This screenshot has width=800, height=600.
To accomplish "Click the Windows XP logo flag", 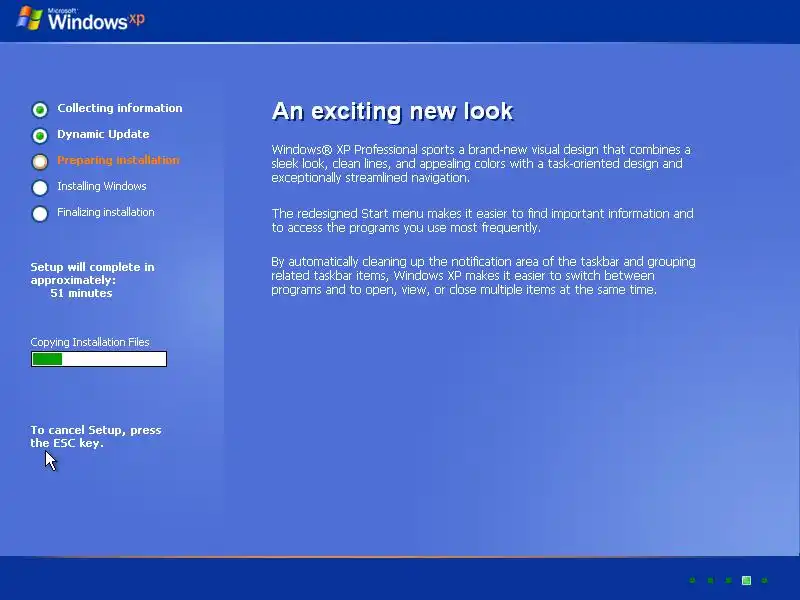I will pos(30,18).
